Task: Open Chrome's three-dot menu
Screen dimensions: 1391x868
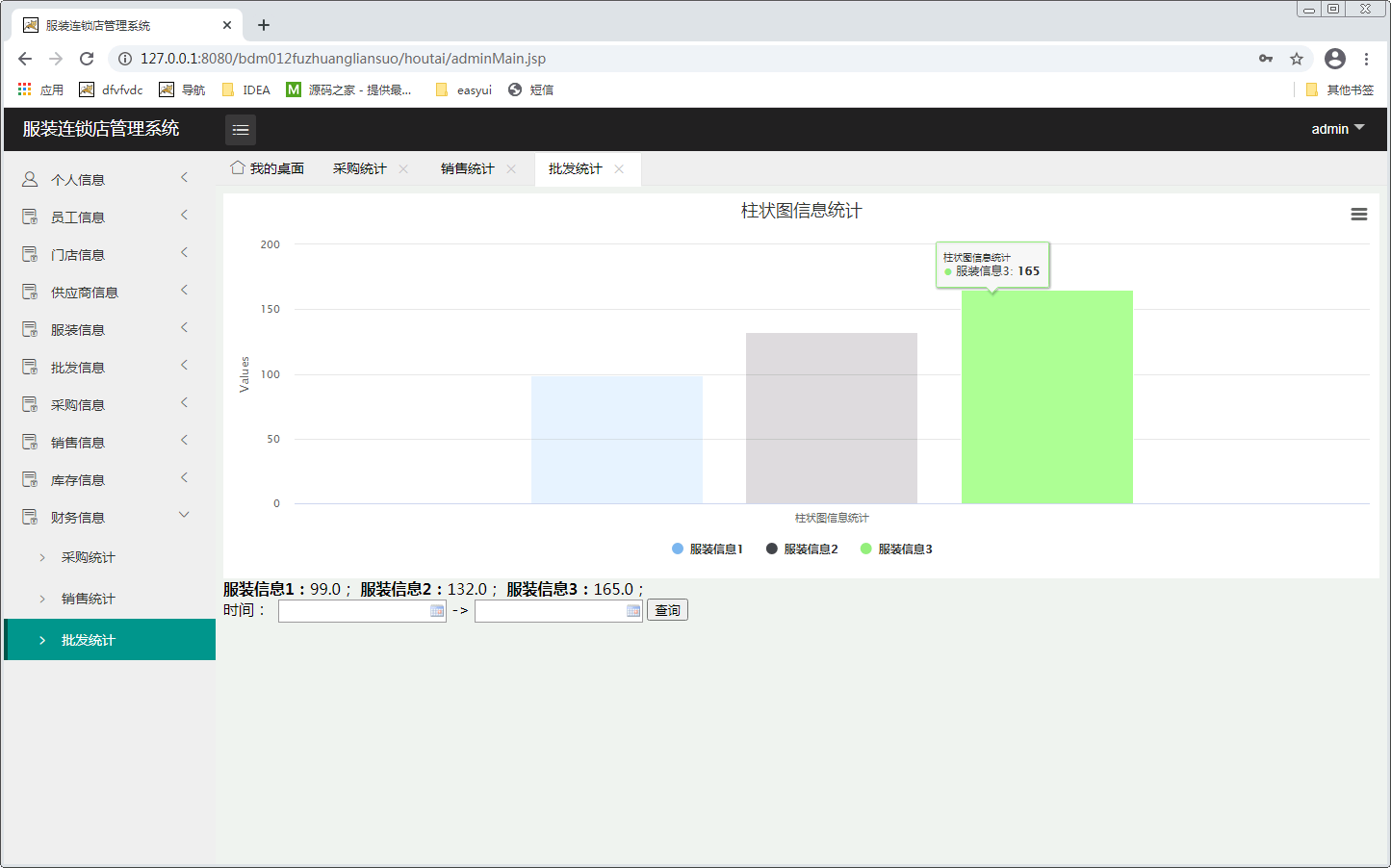Action: pyautogui.click(x=1366, y=59)
